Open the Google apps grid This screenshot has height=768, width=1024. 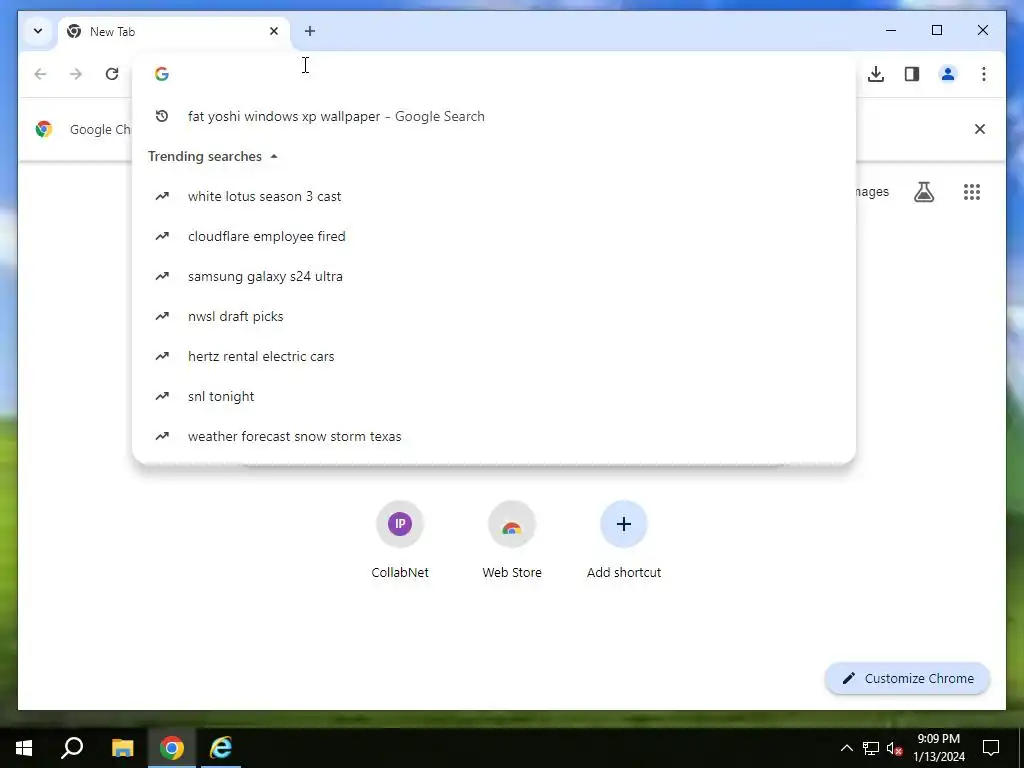click(x=972, y=192)
